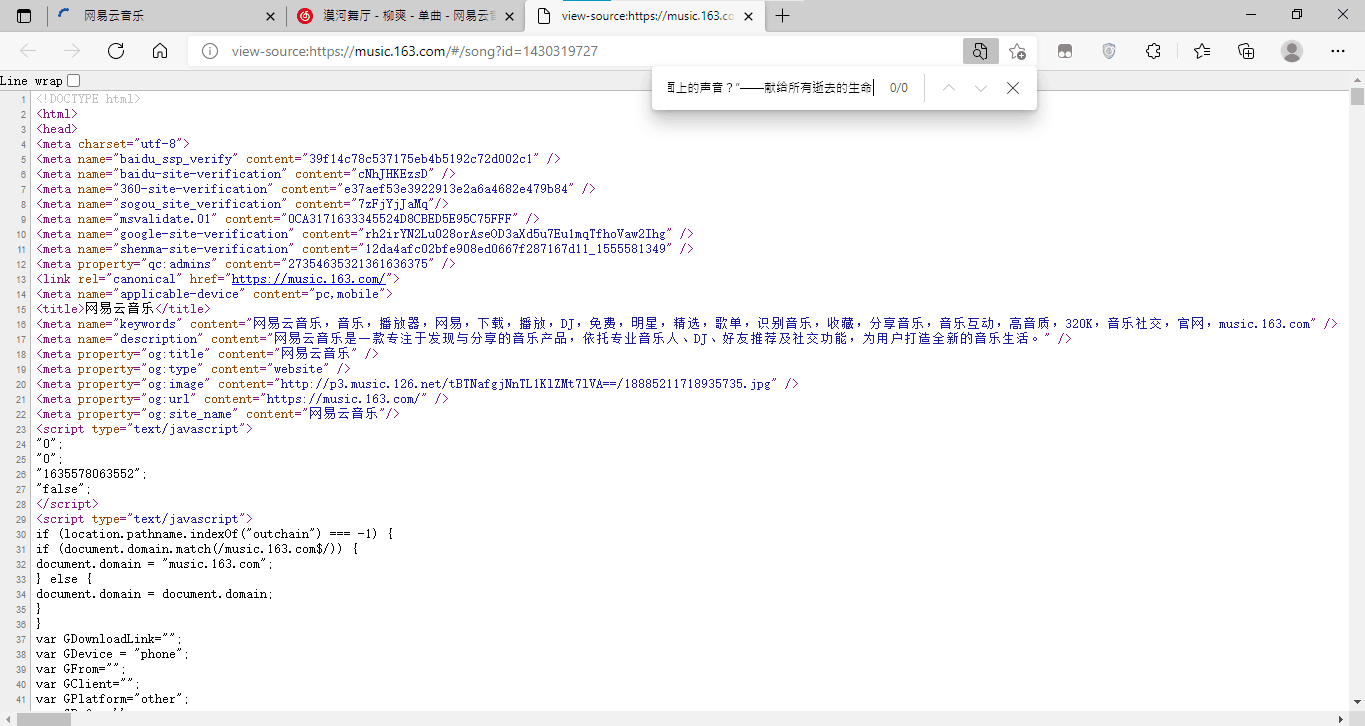Screen dimensions: 1365x726
Task: Go forward to next page
Action: click(x=72, y=51)
